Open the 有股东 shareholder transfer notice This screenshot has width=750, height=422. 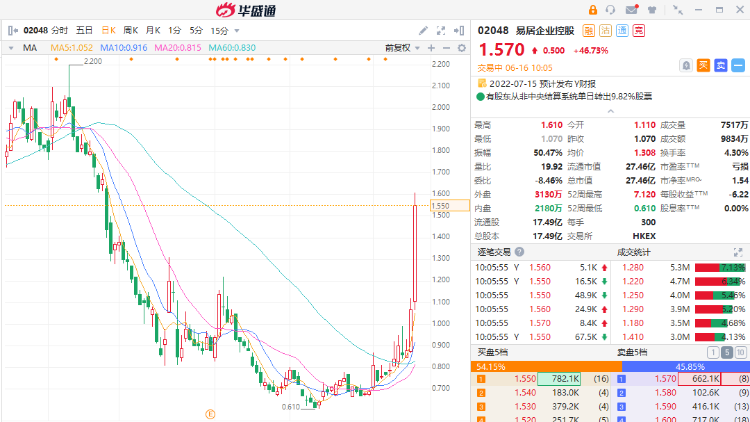pyautogui.click(x=569, y=97)
